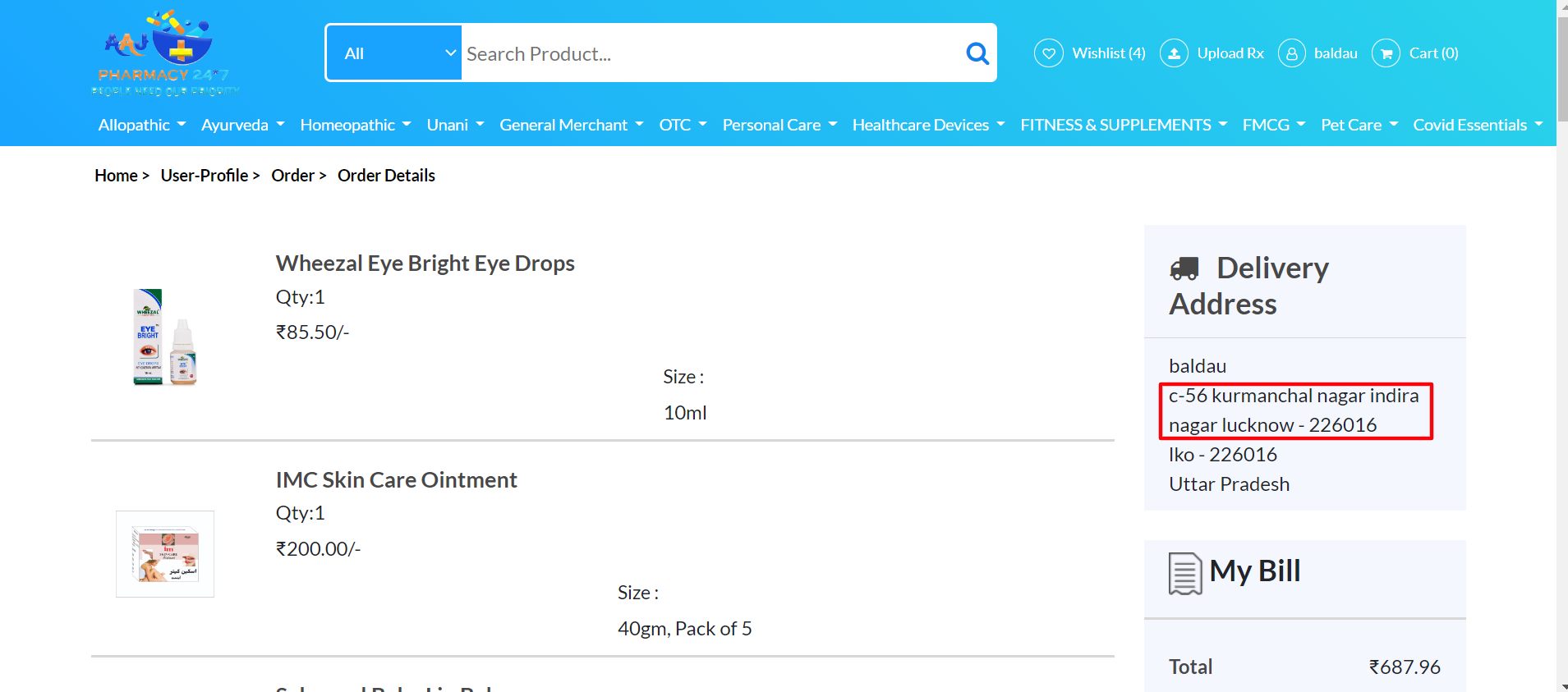Open Wheezal Eye Bright Eye Drops thumbnail
This screenshot has height=692, width=1568.
[165, 337]
